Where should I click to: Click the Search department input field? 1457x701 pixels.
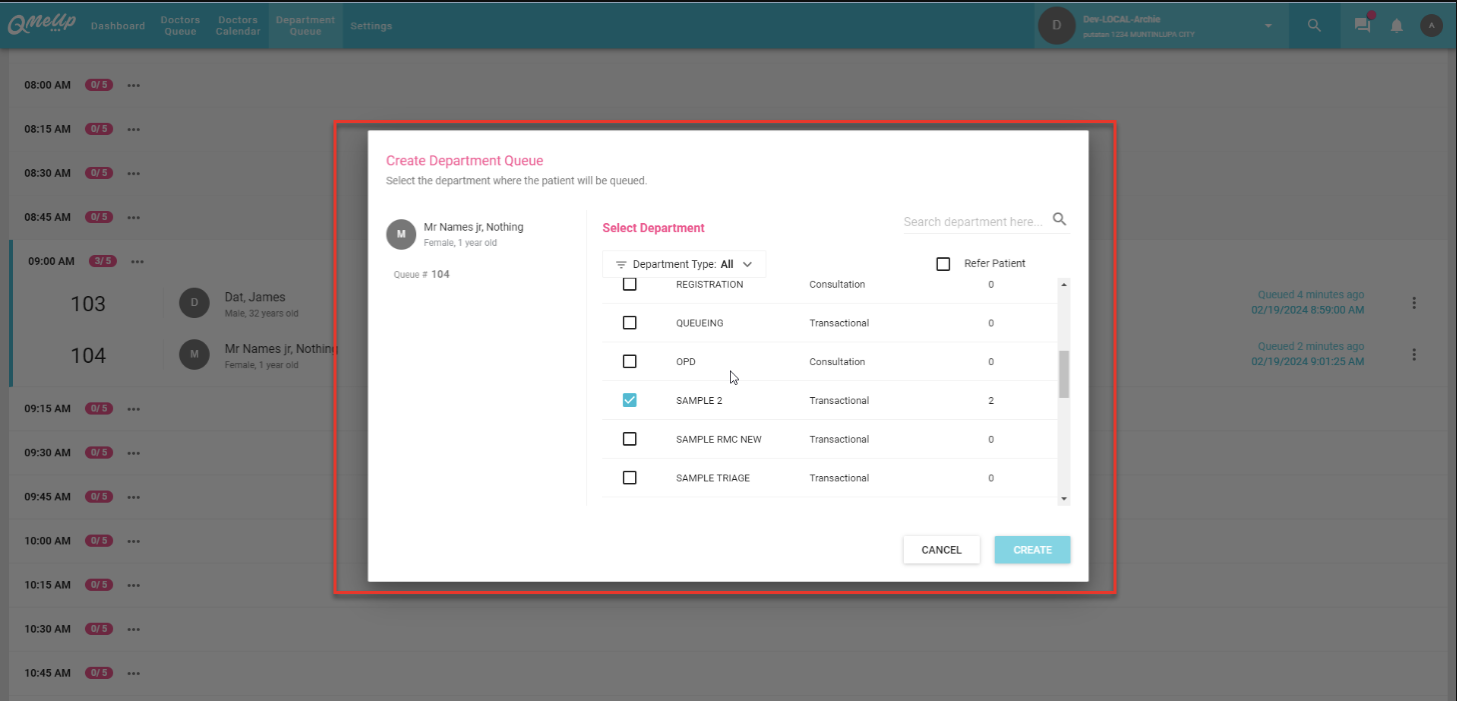pos(973,221)
